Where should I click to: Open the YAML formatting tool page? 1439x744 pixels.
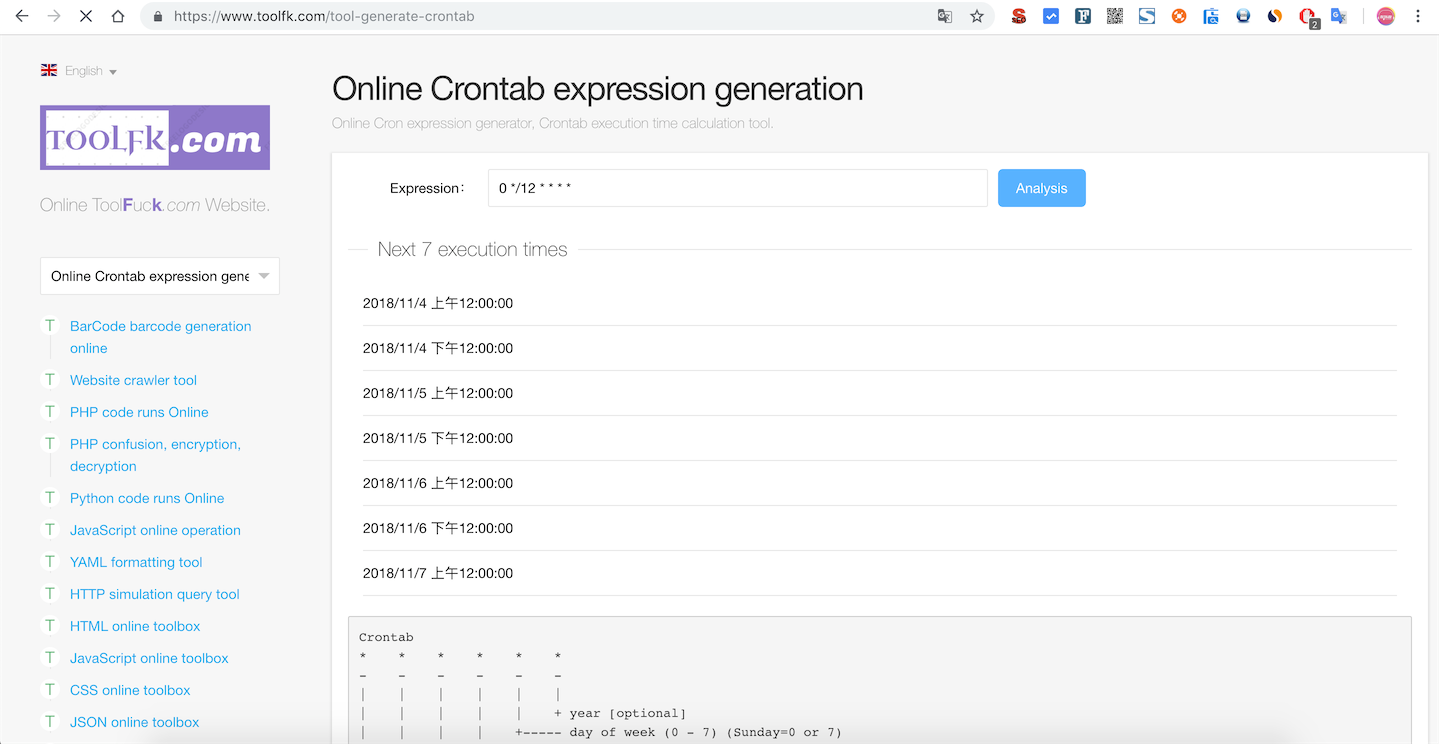click(x=135, y=561)
